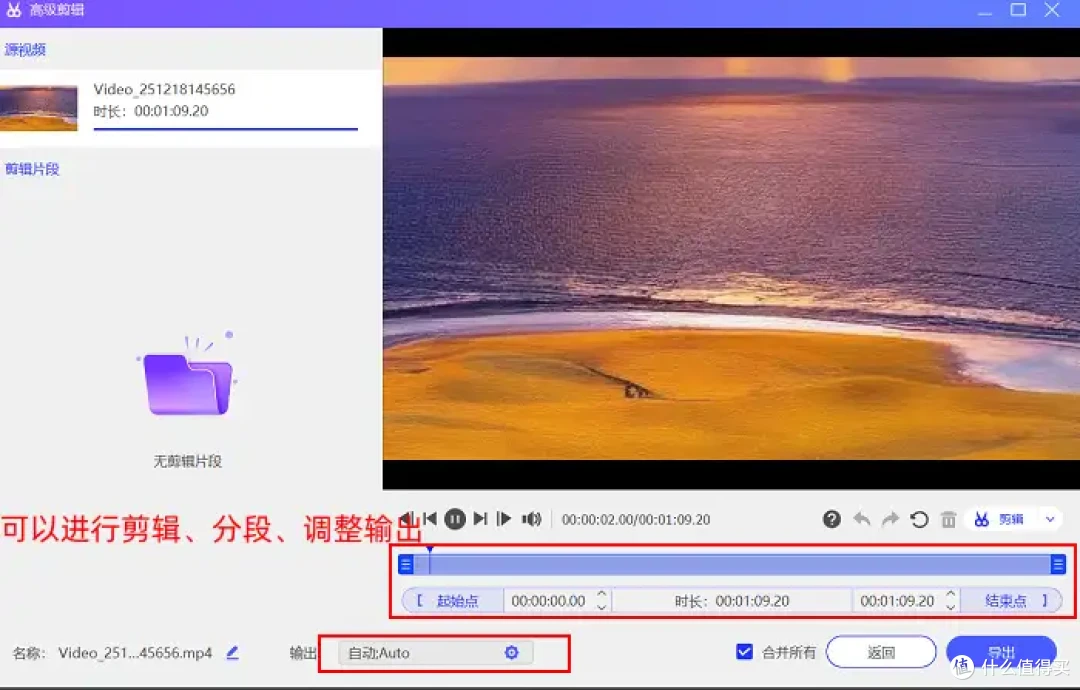Screen dimensions: 1080x690
Task: Click the output name Video_251...45656.mp4
Action: coord(135,653)
